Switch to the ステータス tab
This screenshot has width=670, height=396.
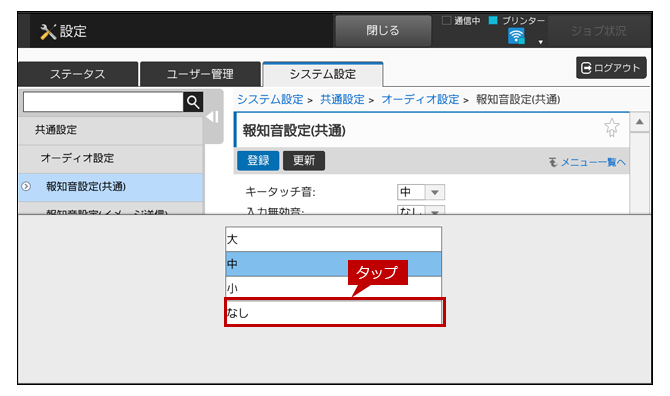point(78,74)
